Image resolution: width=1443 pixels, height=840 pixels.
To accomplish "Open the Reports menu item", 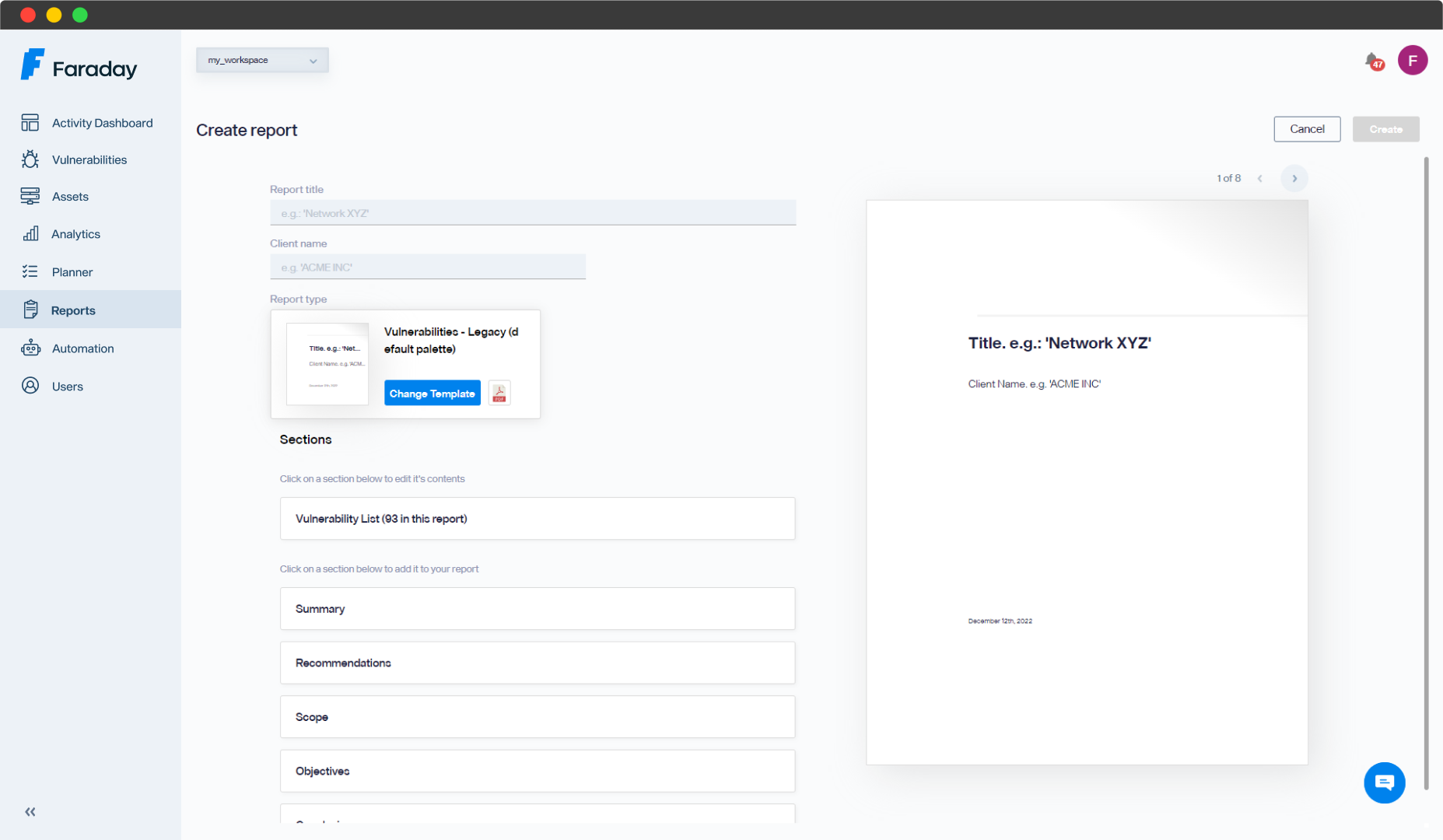I will [x=73, y=310].
